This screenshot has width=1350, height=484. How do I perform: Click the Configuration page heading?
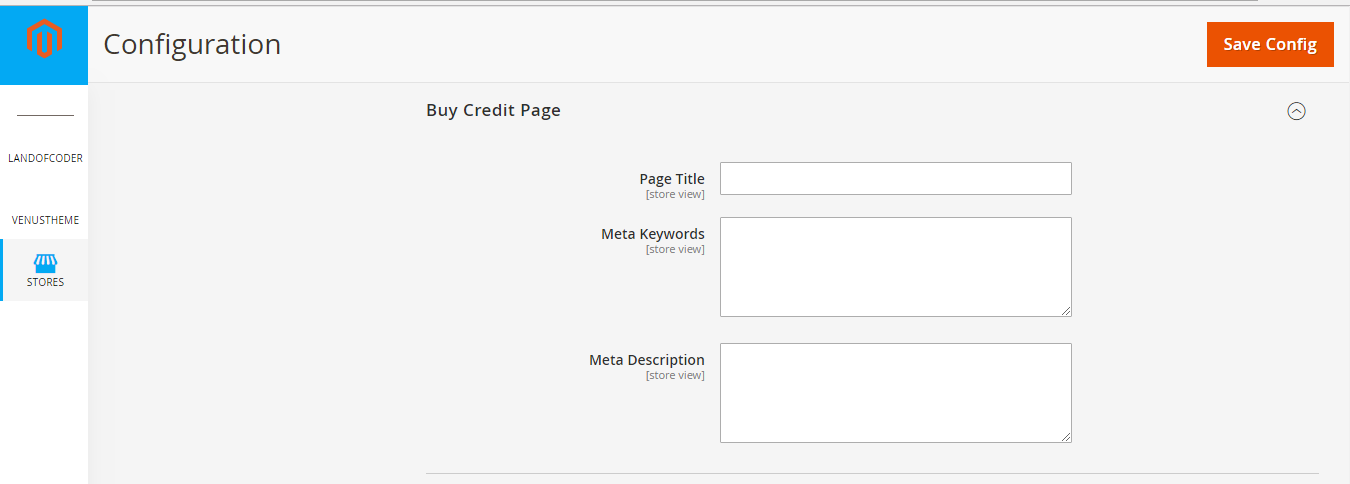(192, 44)
